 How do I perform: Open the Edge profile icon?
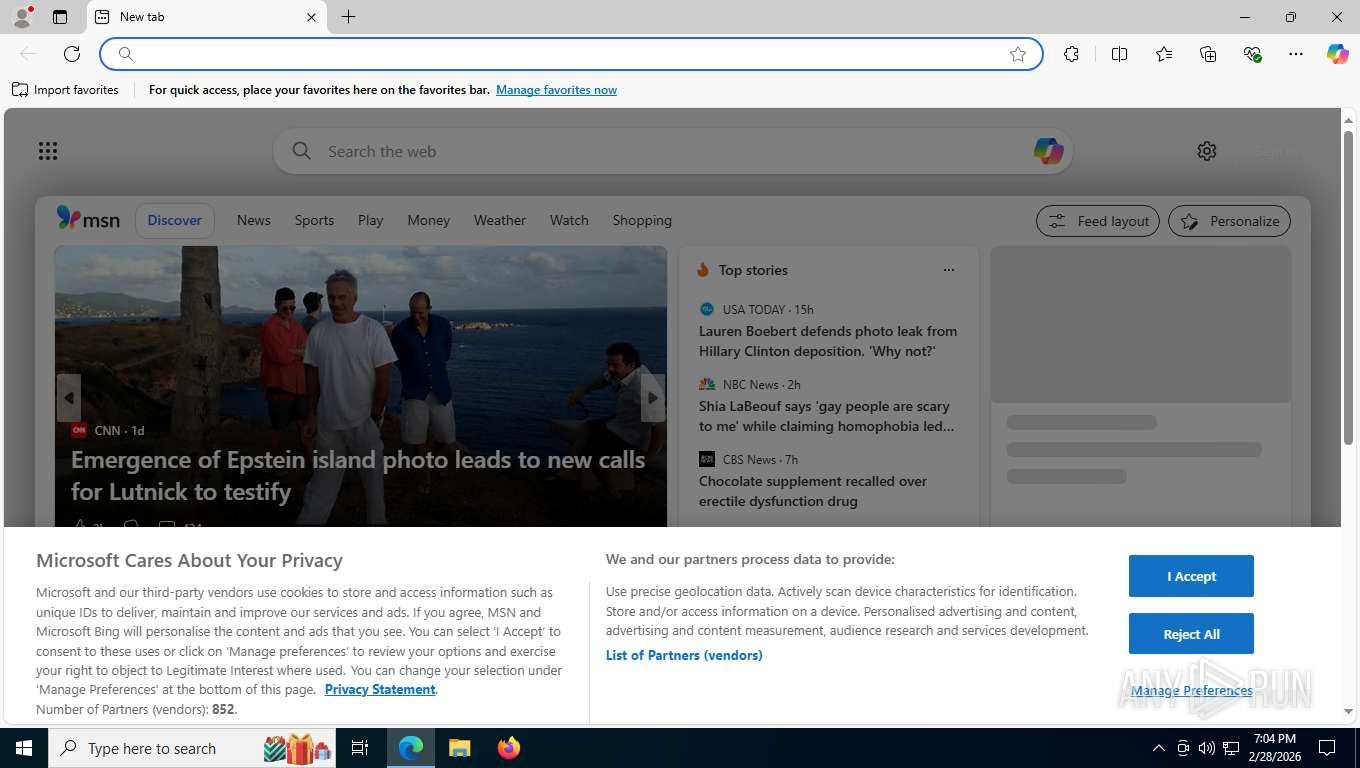click(21, 17)
